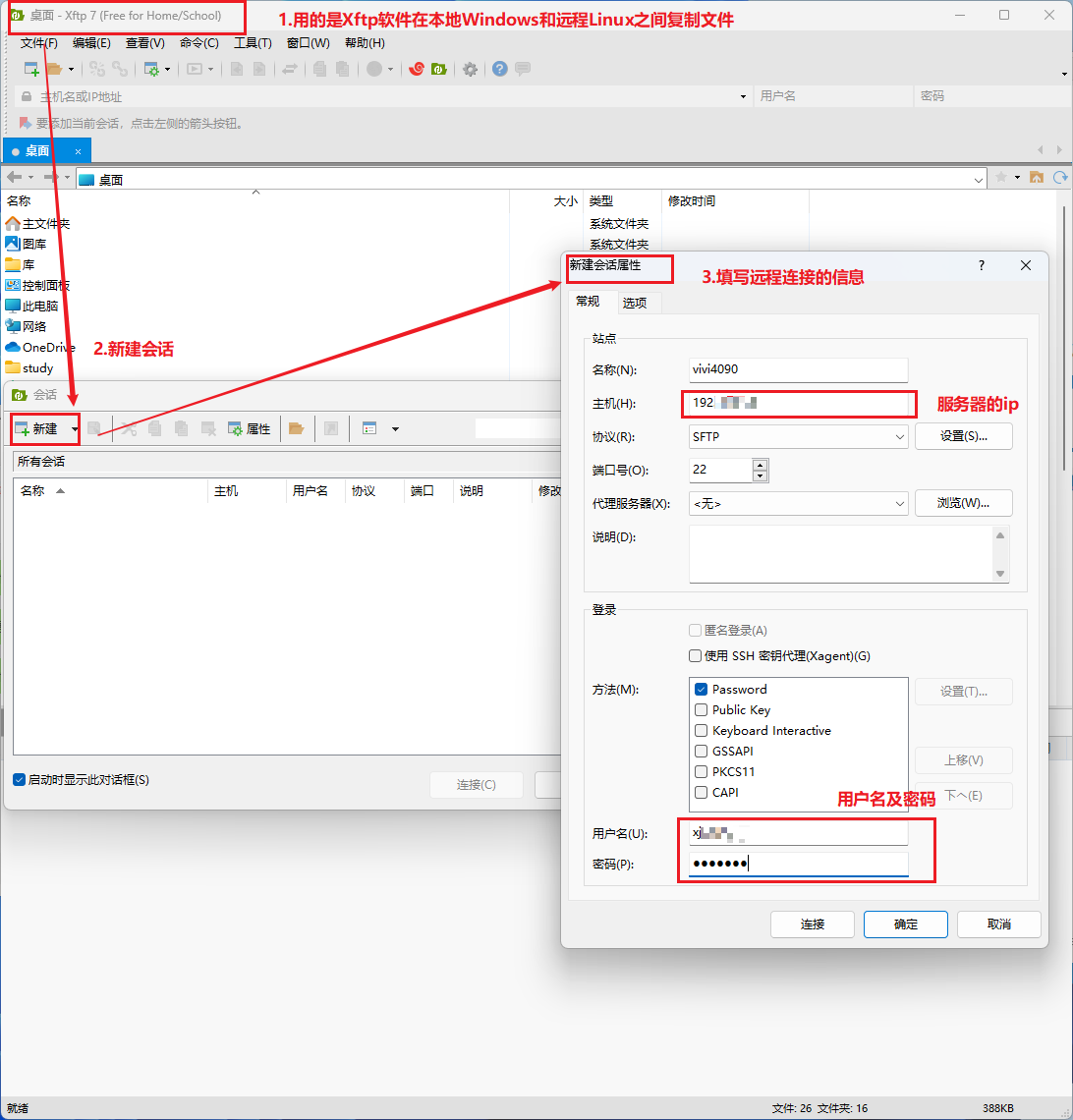Click the 密码(P) password field

(798, 864)
